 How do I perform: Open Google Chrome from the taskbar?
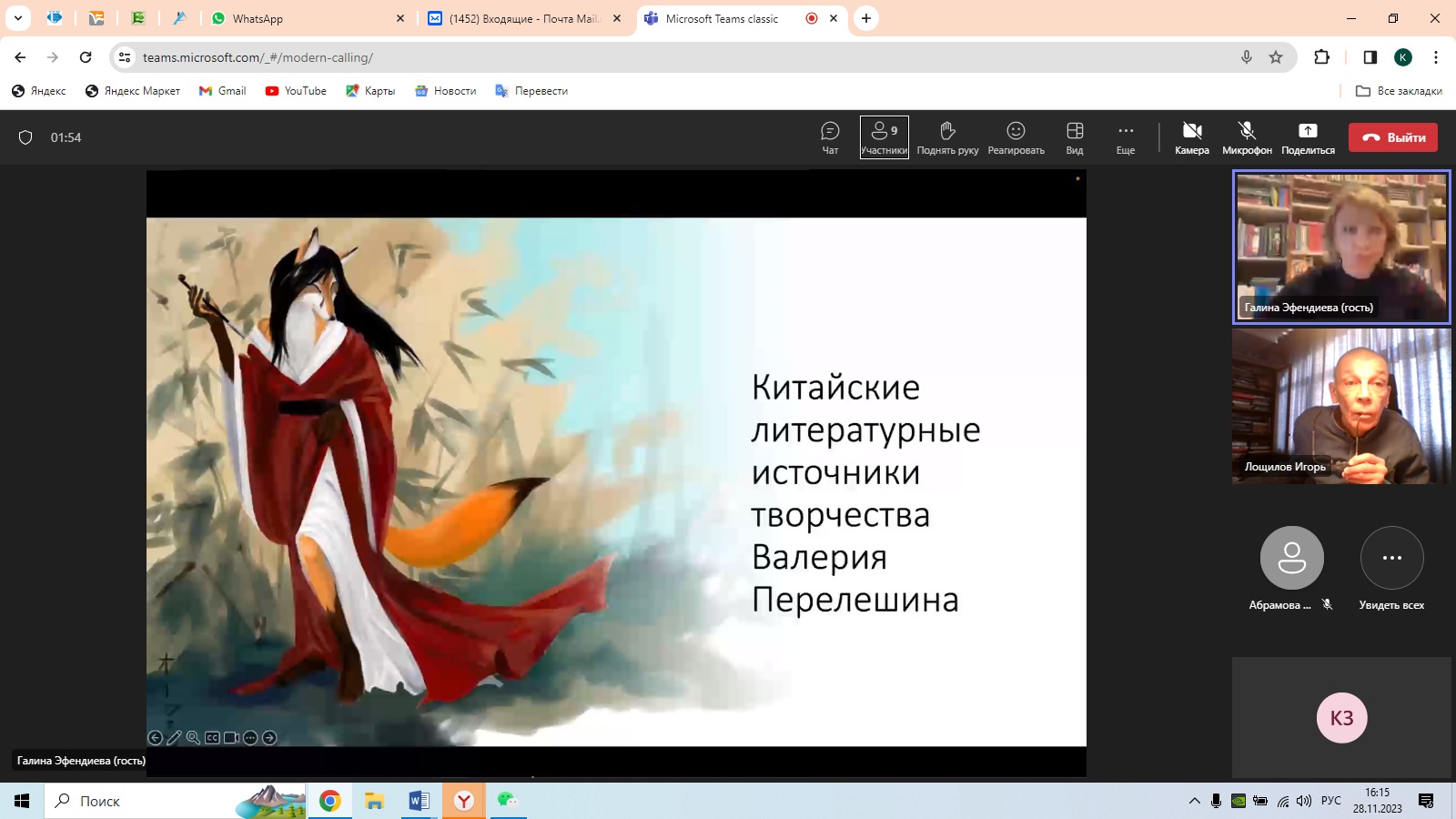tap(329, 801)
